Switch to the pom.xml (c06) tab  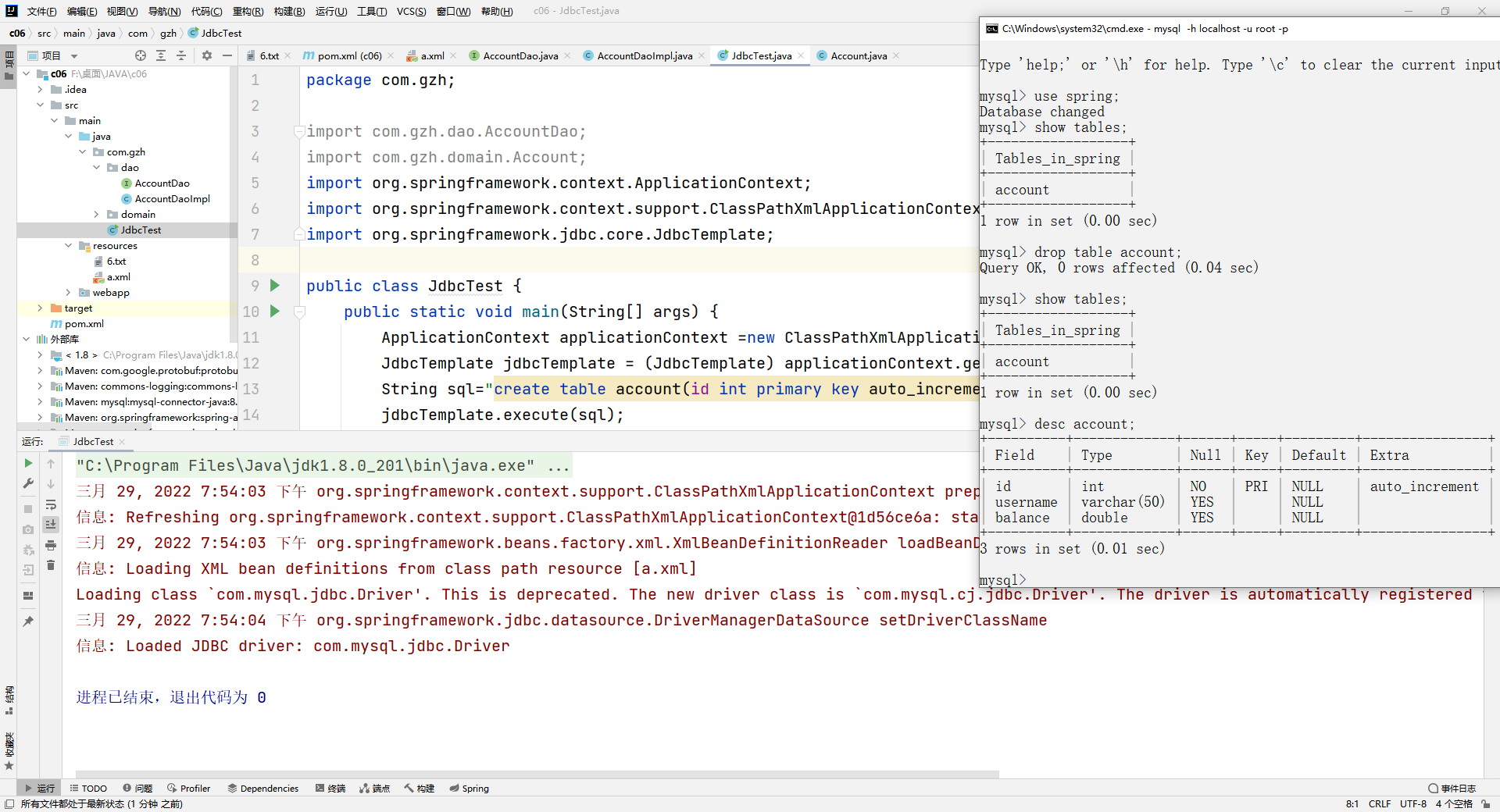(349, 55)
